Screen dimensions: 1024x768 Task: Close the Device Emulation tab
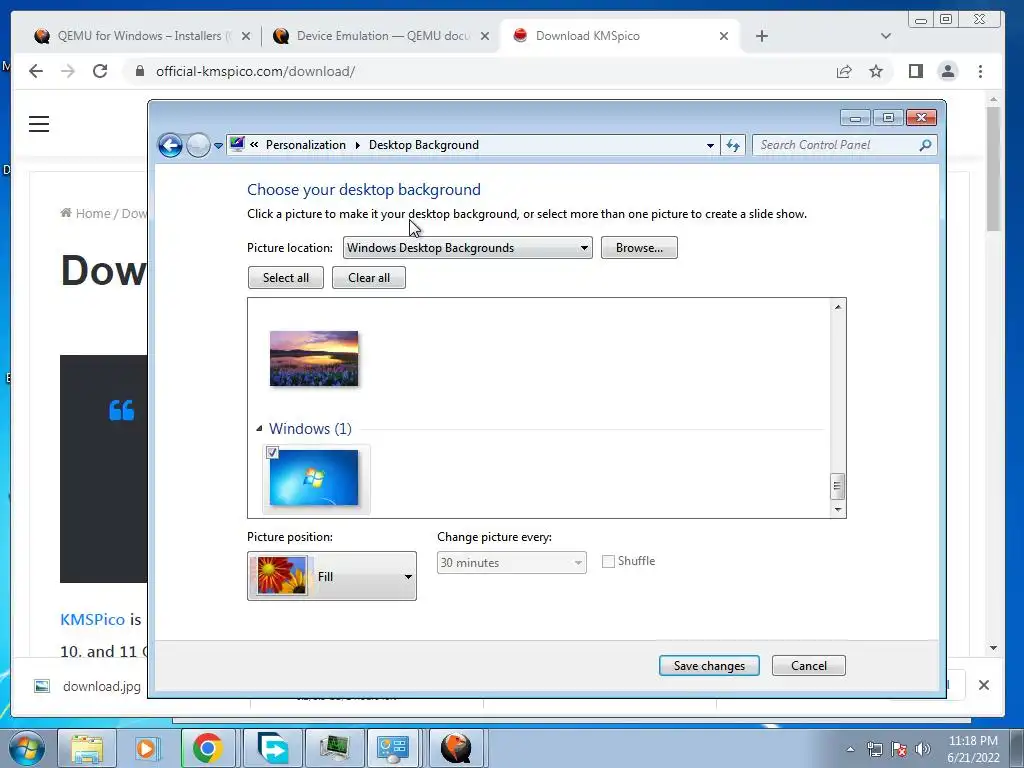[x=485, y=37]
